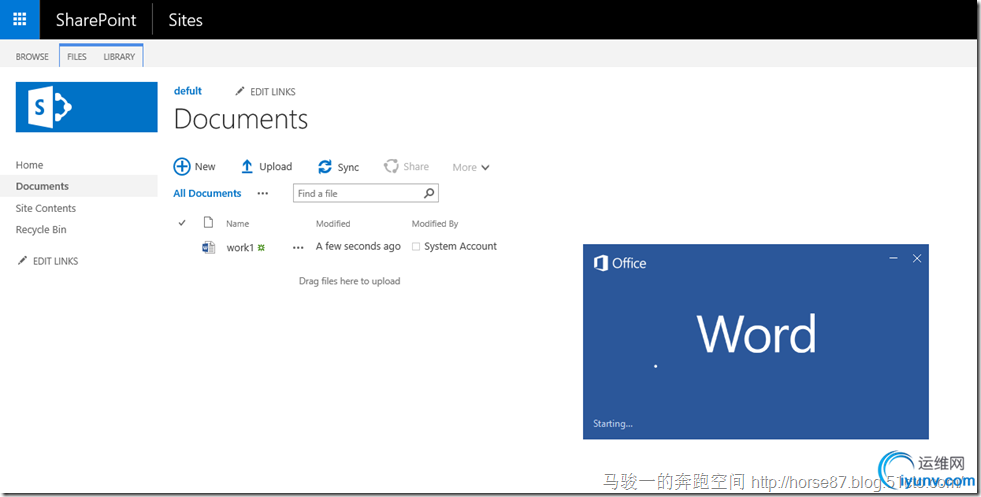Viewport: 981px width, 497px height.
Task: Click the Sites link in top bar
Action: pos(185,19)
